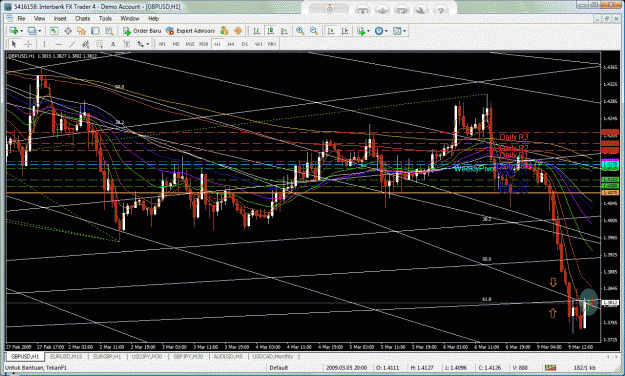Switch to USDJPY,M30 chart tab
The width and height of the screenshot is (625, 376).
pos(147,356)
